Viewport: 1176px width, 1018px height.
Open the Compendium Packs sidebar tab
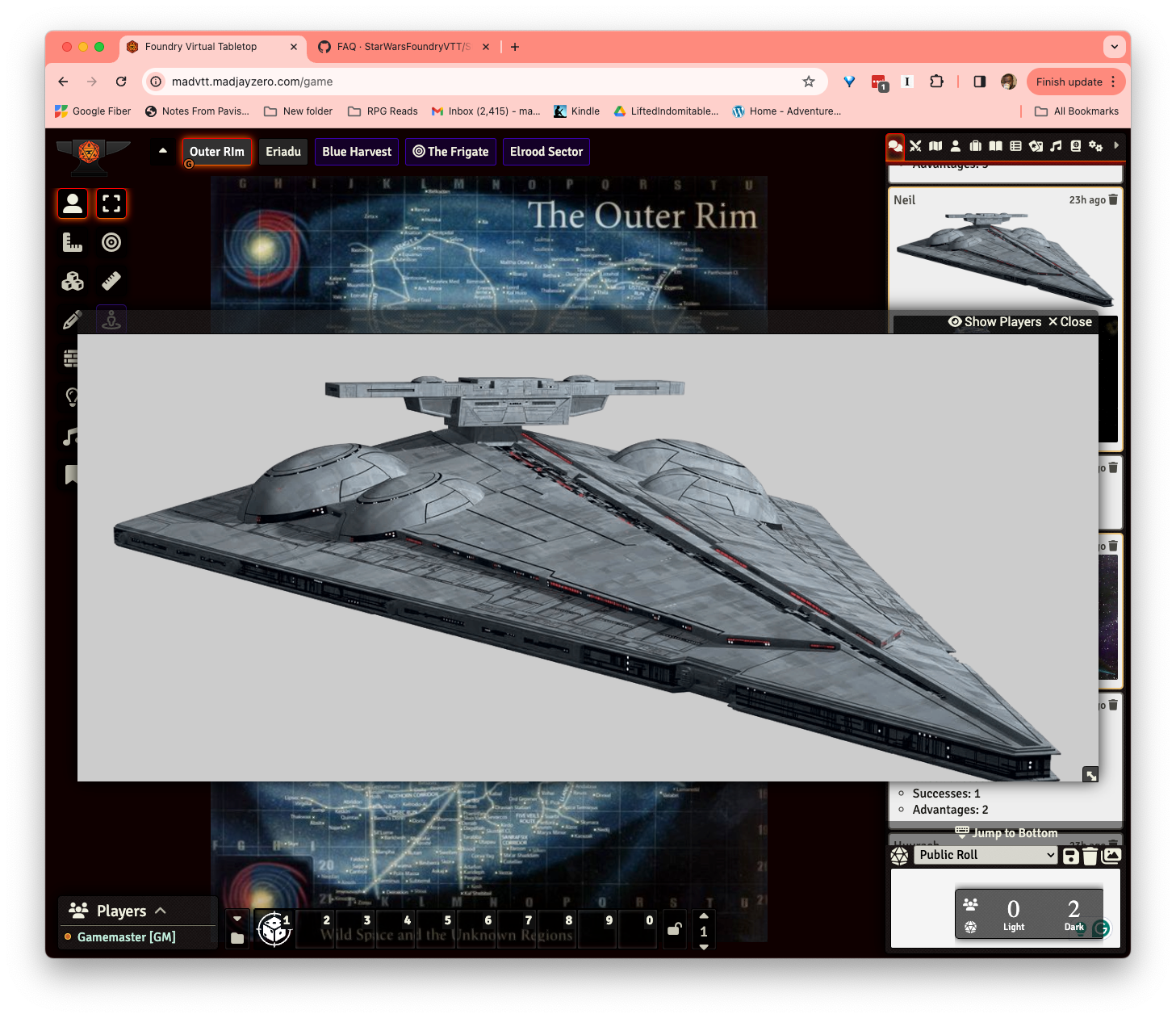[1076, 146]
